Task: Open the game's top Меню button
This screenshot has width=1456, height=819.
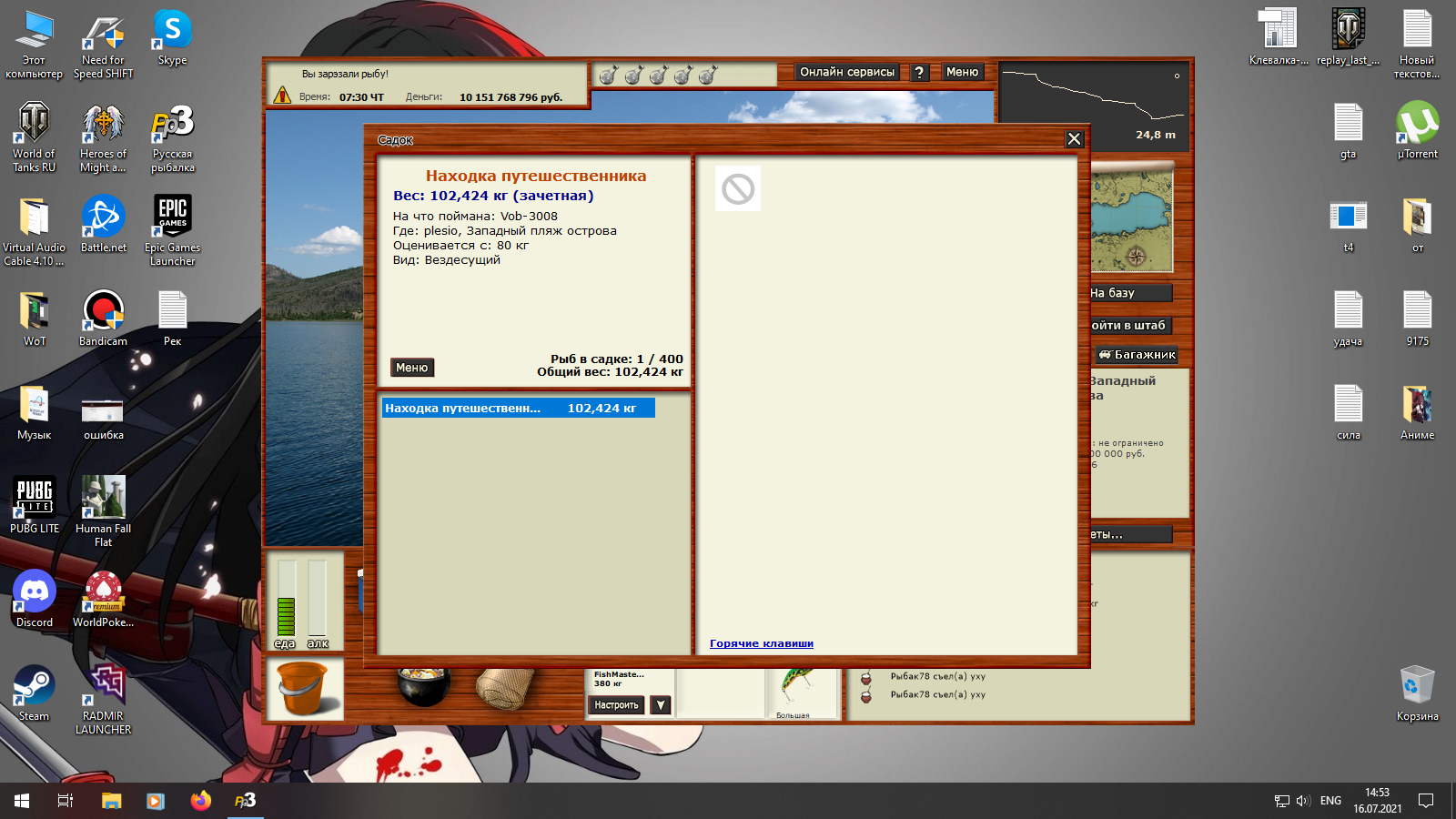Action: [962, 72]
